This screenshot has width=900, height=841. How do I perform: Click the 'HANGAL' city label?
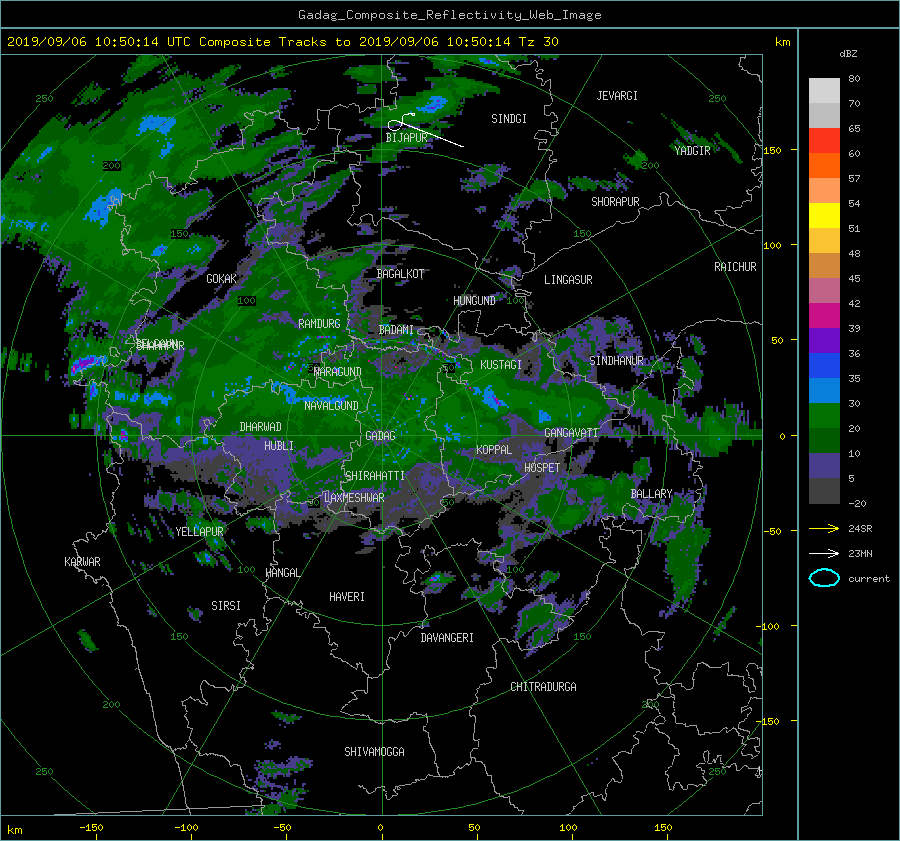pyautogui.click(x=282, y=573)
